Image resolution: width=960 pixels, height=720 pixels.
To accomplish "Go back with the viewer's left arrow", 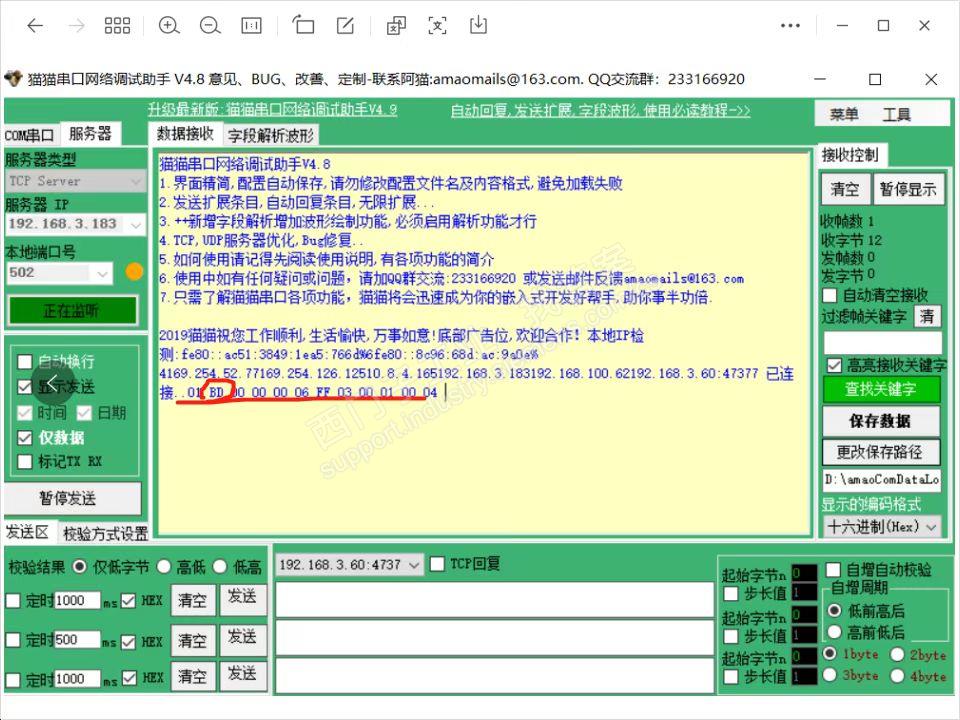I will point(36,26).
